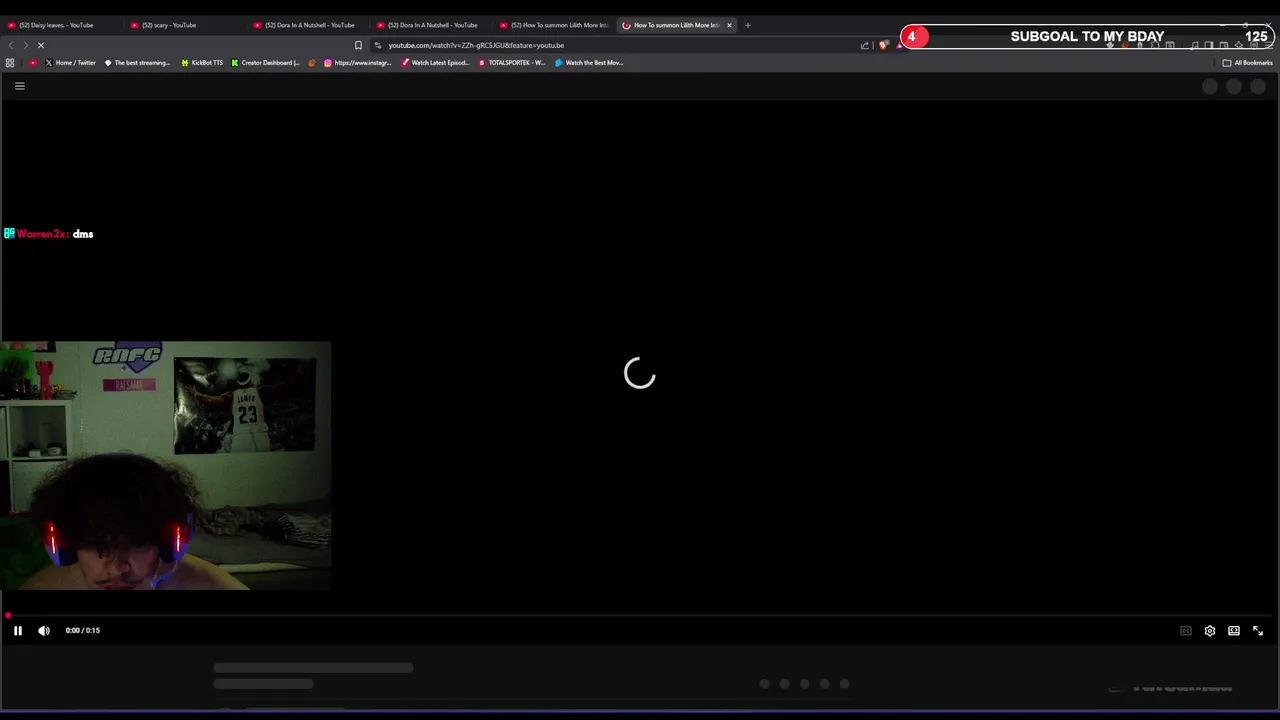Open the KickBot TTS bookmark
This screenshot has width=1280, height=720.
[202, 63]
